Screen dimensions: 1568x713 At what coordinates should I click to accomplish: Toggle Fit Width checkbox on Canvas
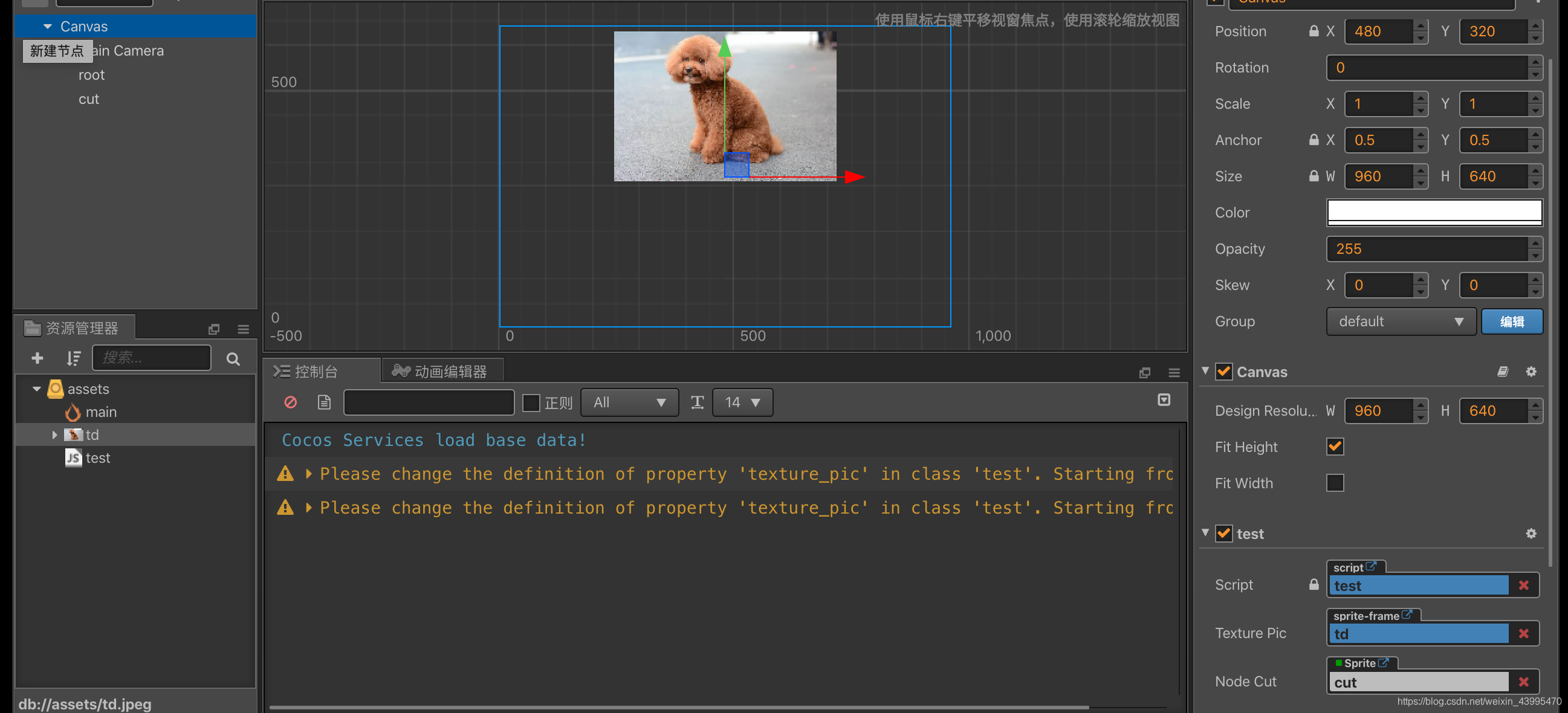(1334, 483)
